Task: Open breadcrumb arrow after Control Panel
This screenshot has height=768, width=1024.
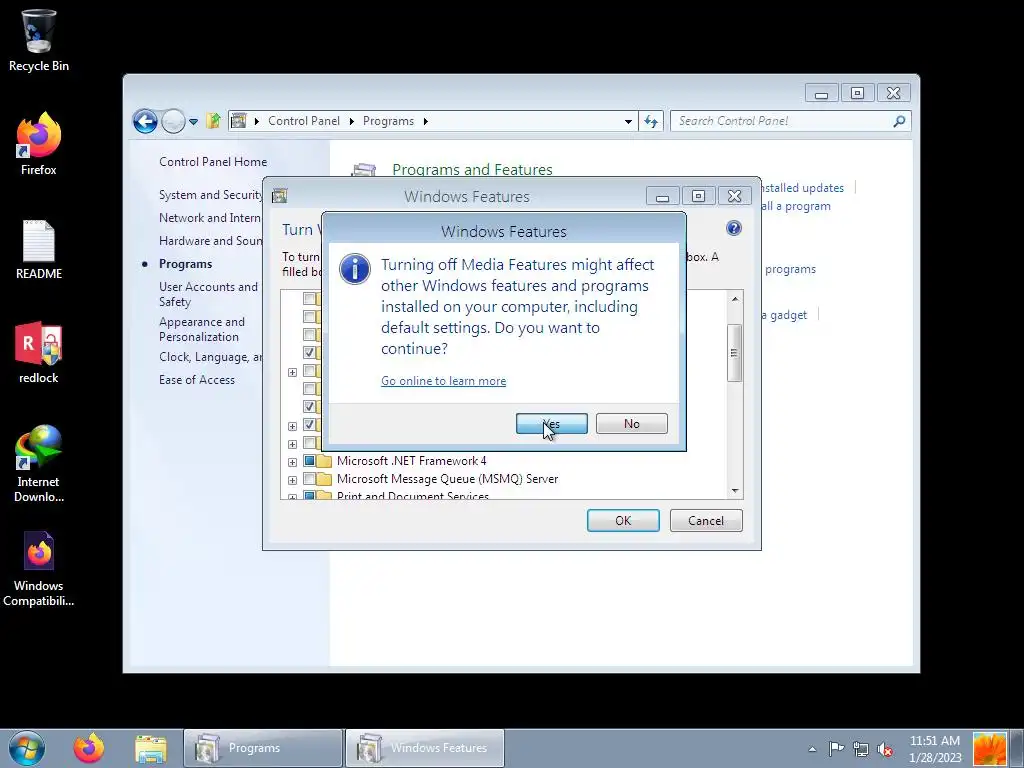Action: click(x=351, y=121)
